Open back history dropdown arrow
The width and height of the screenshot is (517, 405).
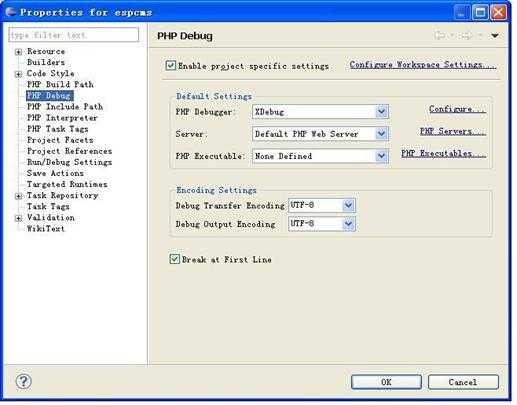[x=452, y=35]
